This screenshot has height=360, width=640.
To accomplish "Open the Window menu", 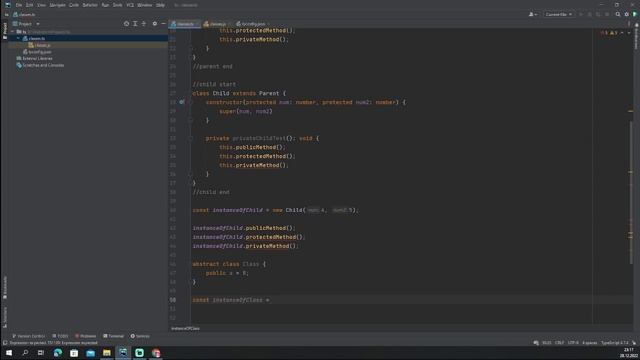I will click(144, 5).
